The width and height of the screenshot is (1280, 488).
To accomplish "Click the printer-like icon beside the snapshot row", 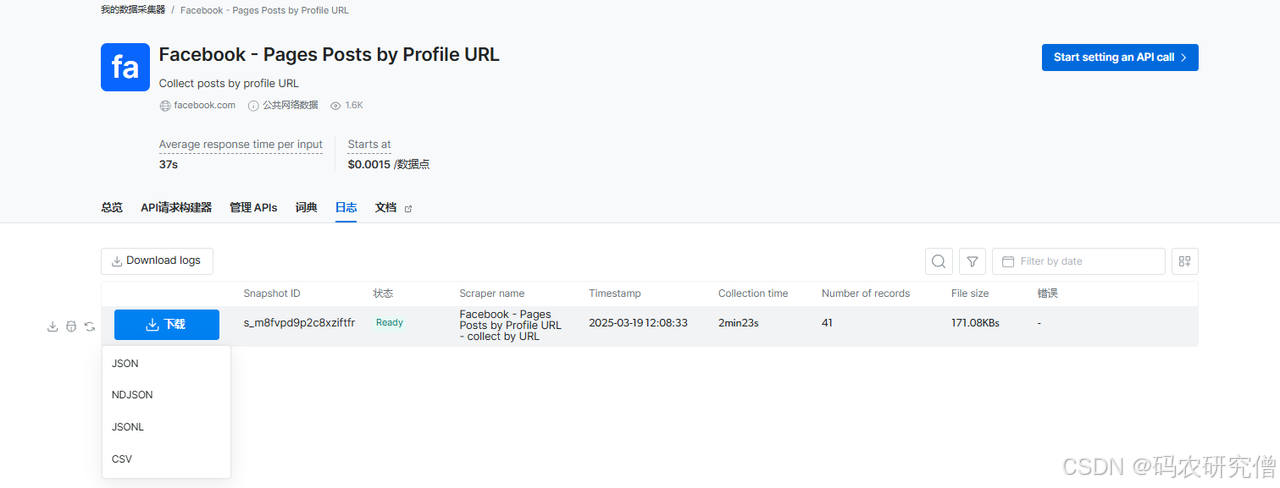I will tap(71, 326).
